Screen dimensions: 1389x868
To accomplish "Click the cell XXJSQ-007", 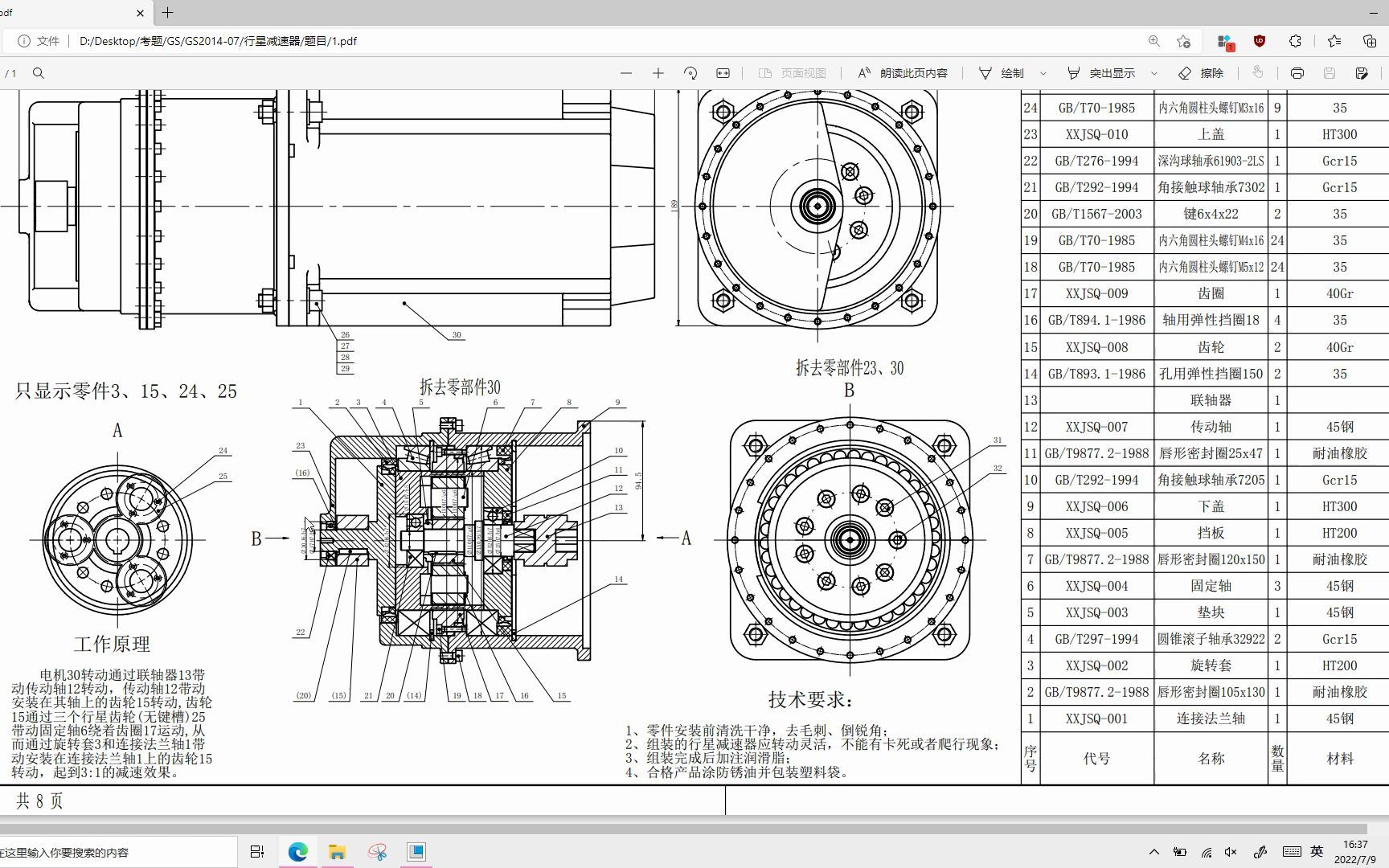I will 1096,427.
